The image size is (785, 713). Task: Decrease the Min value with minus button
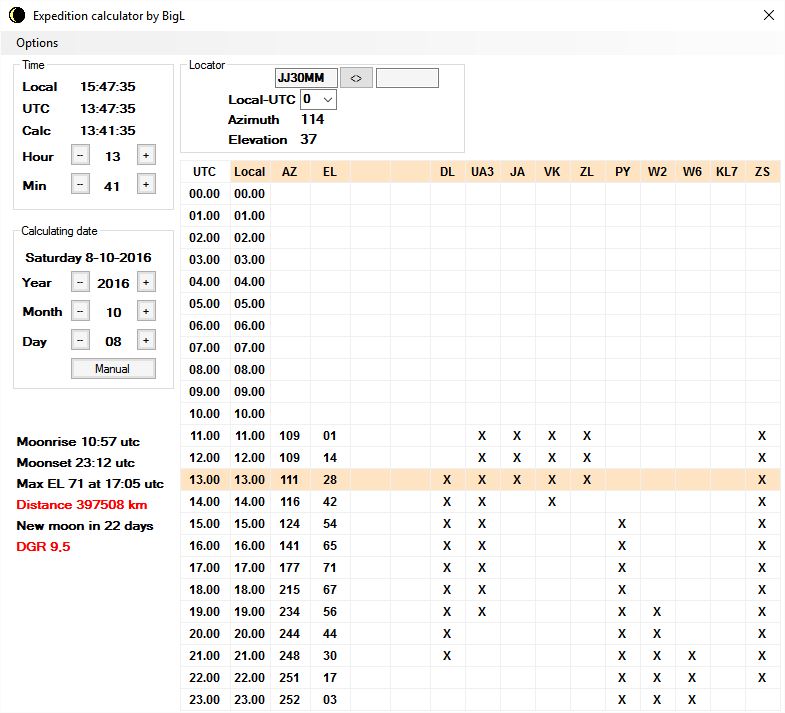(x=81, y=185)
